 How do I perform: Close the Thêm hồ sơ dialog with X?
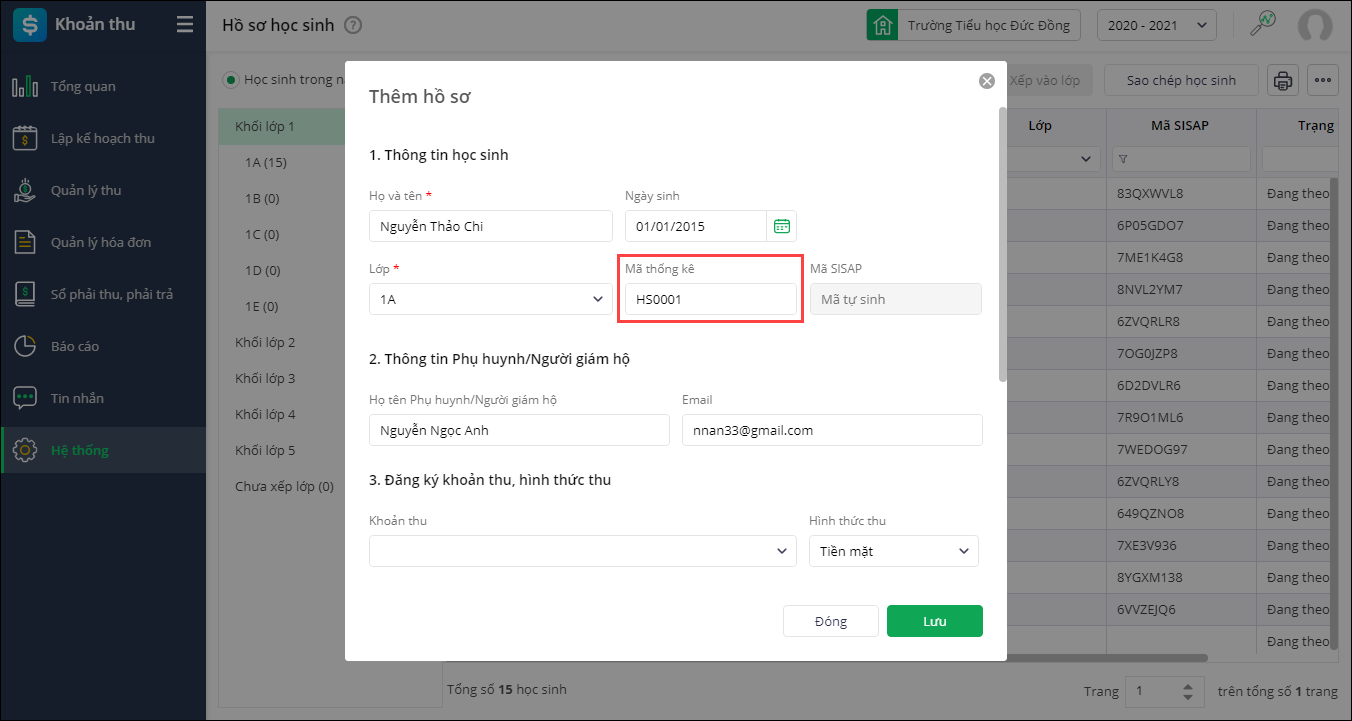click(987, 81)
